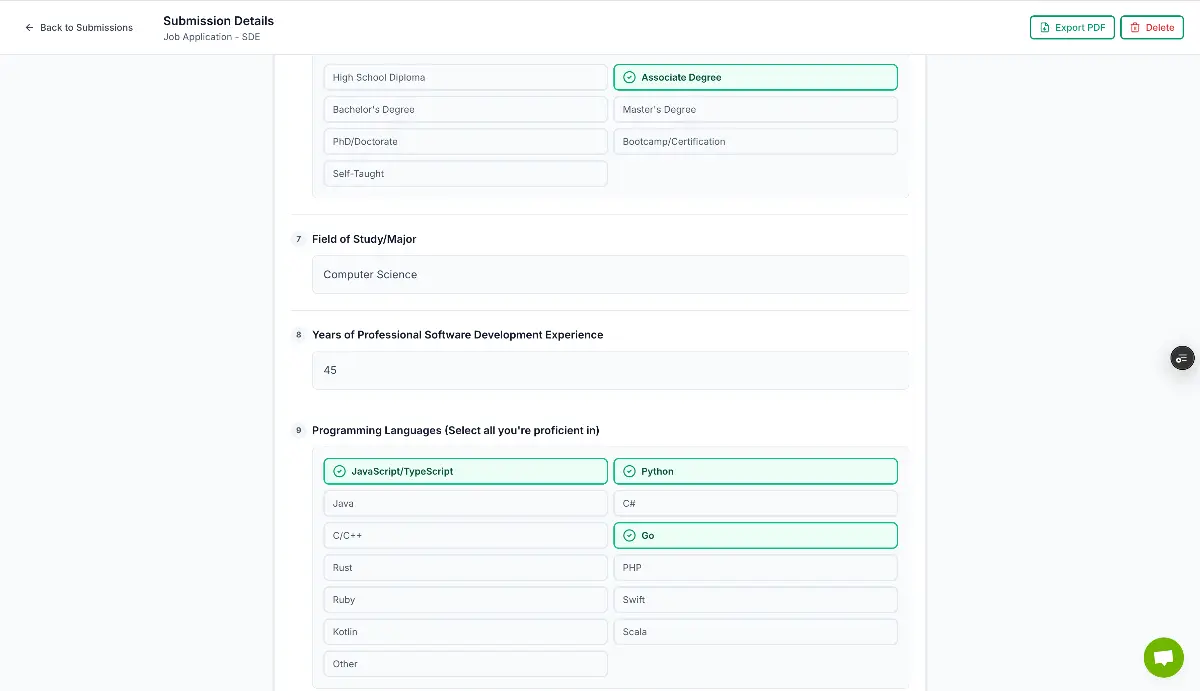Click the checkmark icon on Associate Degree

point(630,77)
